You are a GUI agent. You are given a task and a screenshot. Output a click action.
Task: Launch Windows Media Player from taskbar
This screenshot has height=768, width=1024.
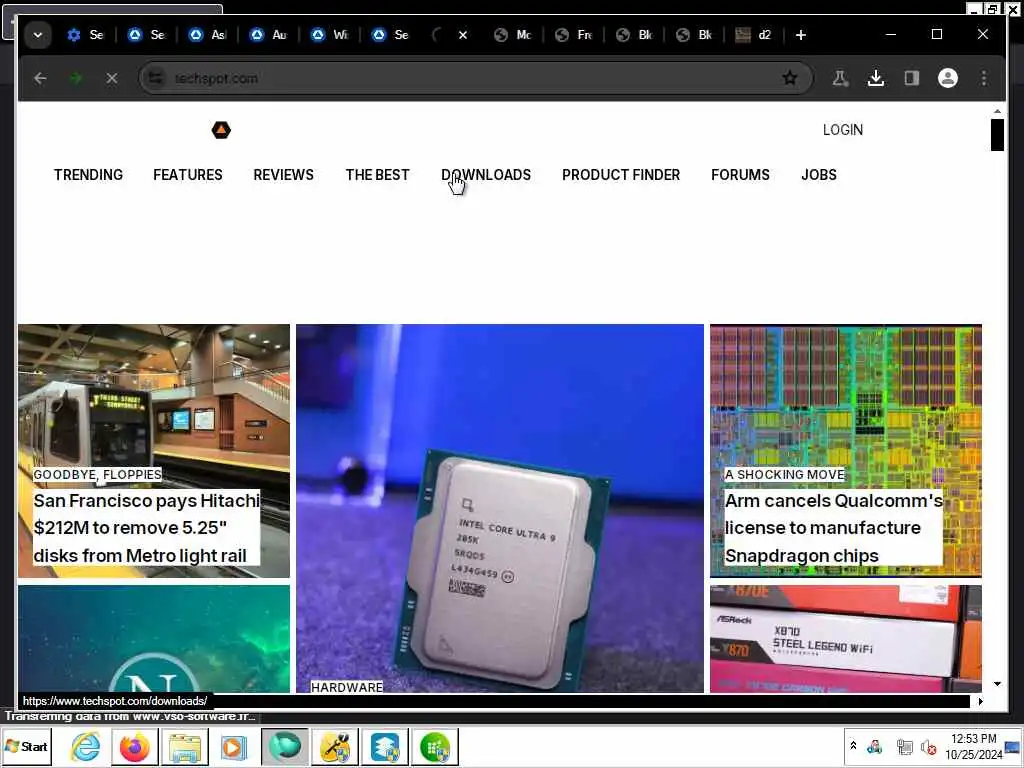coord(234,746)
